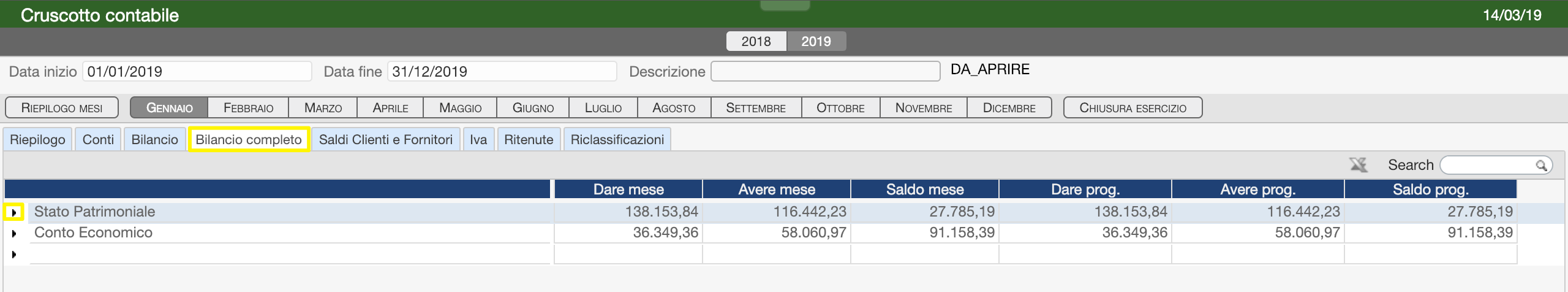1568x292 pixels.
Task: Switch to Saldi Clienti e Fornitori tab
Action: pos(386,139)
